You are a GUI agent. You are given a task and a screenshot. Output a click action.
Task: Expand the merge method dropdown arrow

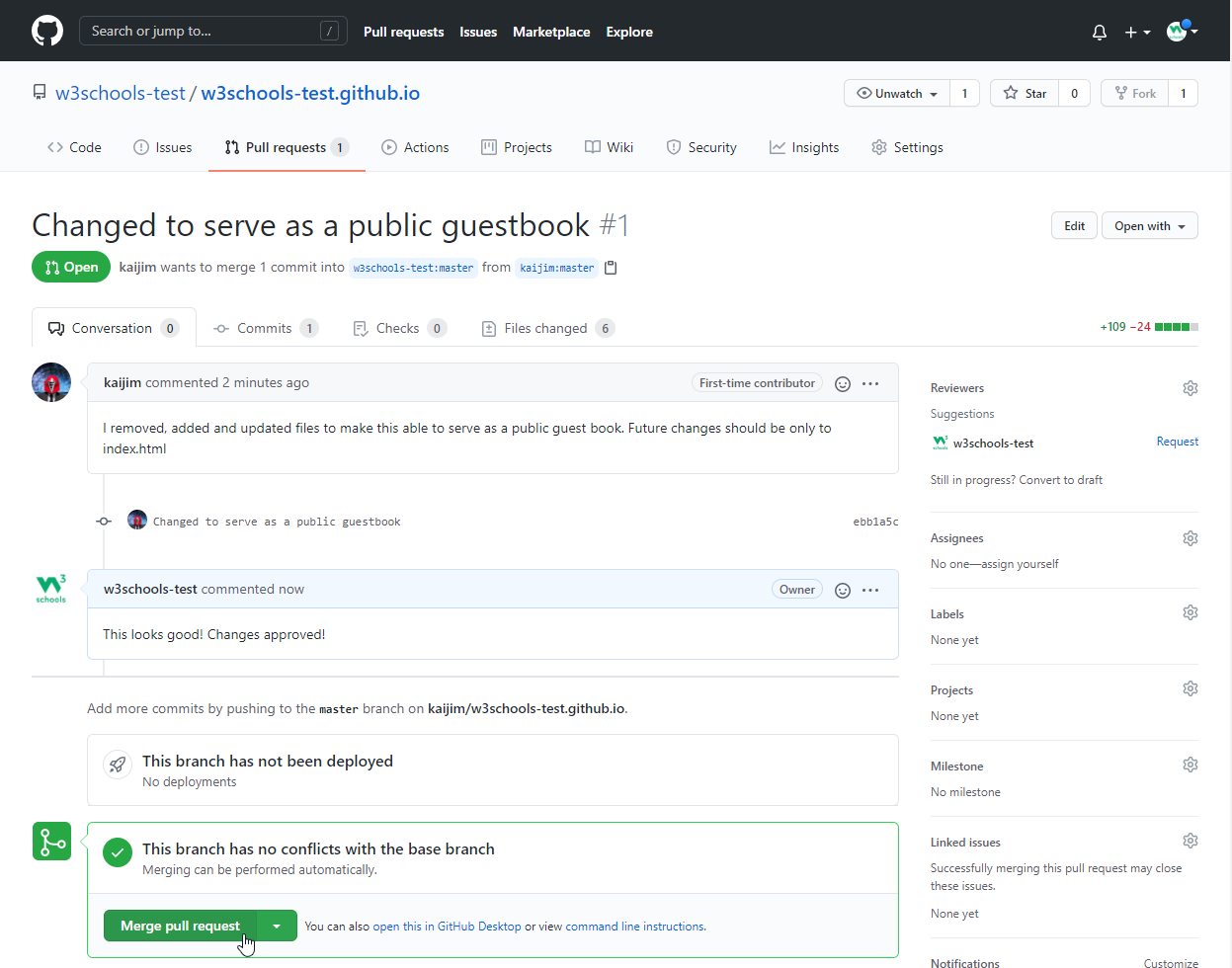(277, 927)
